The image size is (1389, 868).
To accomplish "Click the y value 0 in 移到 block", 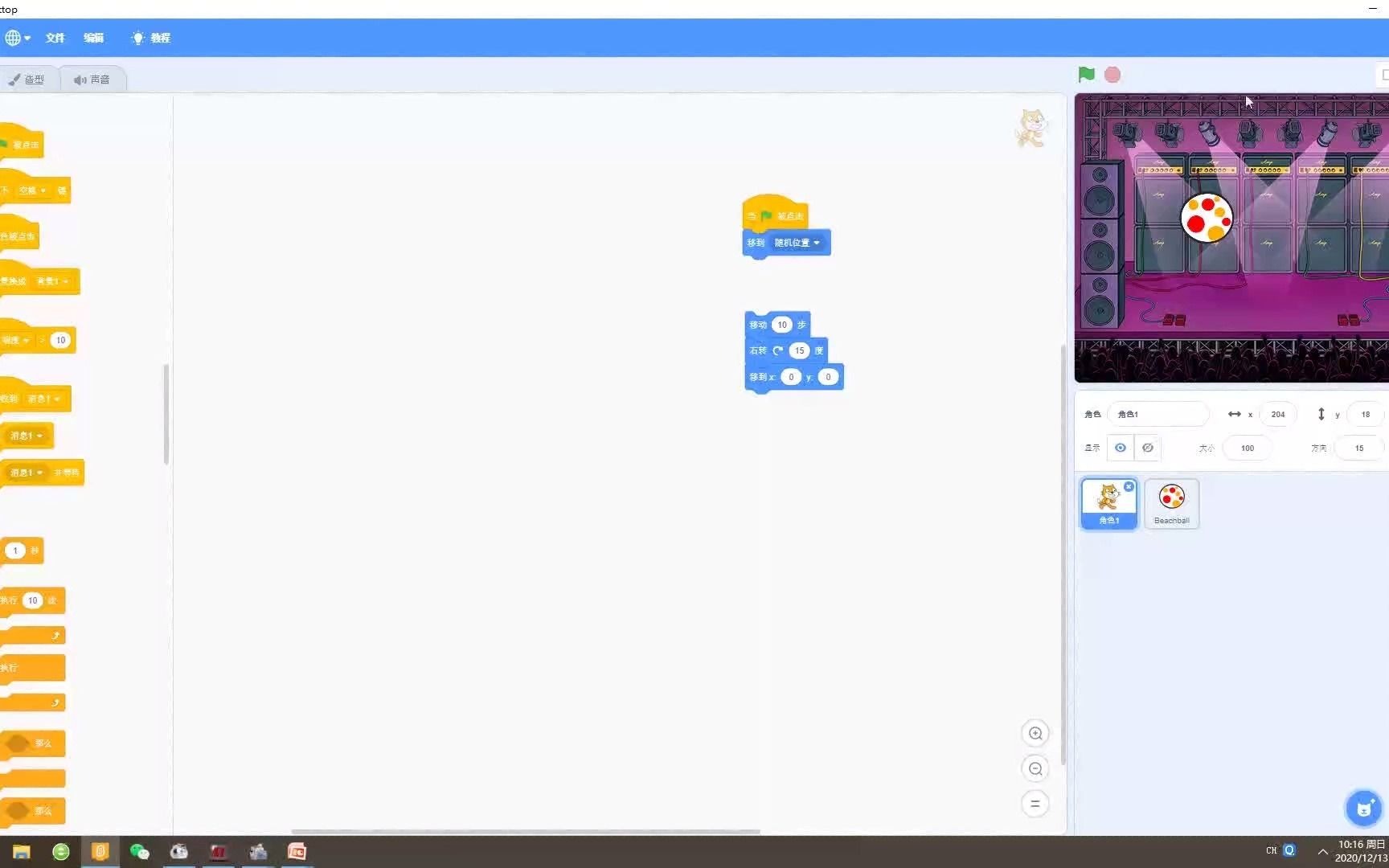I will 828,377.
